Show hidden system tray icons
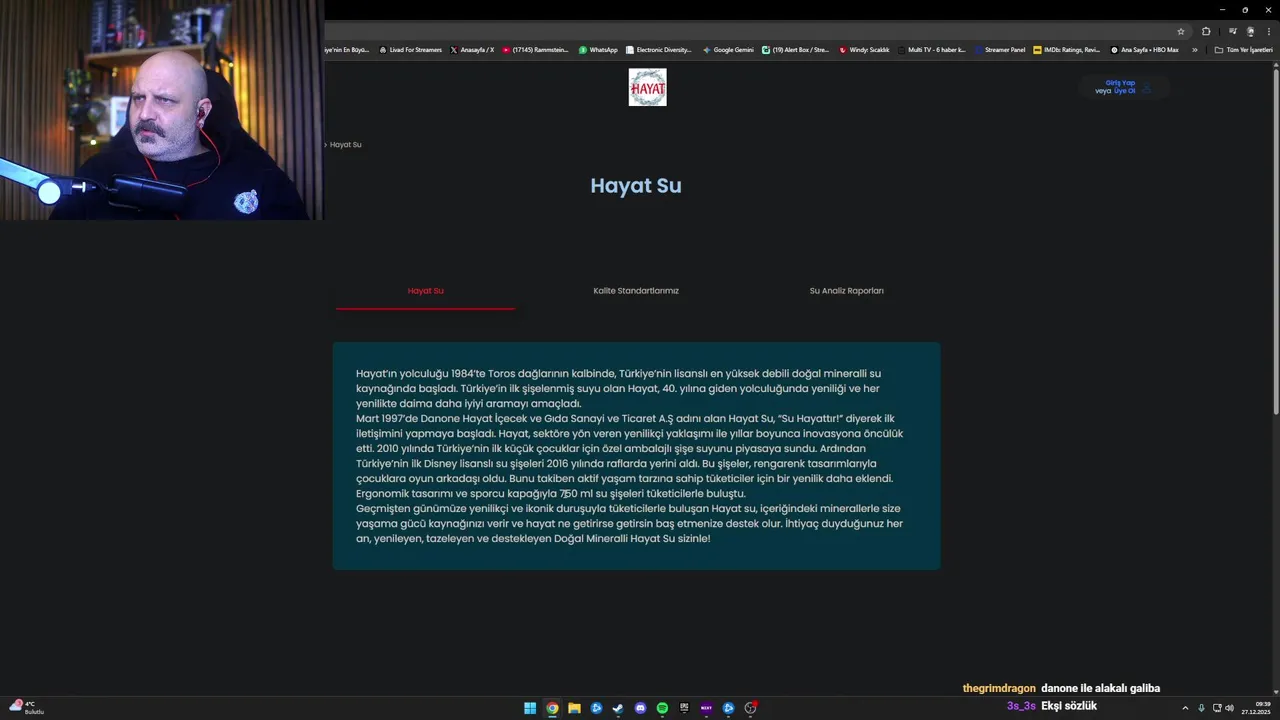Screen dimensions: 1280x720 tap(1185, 708)
